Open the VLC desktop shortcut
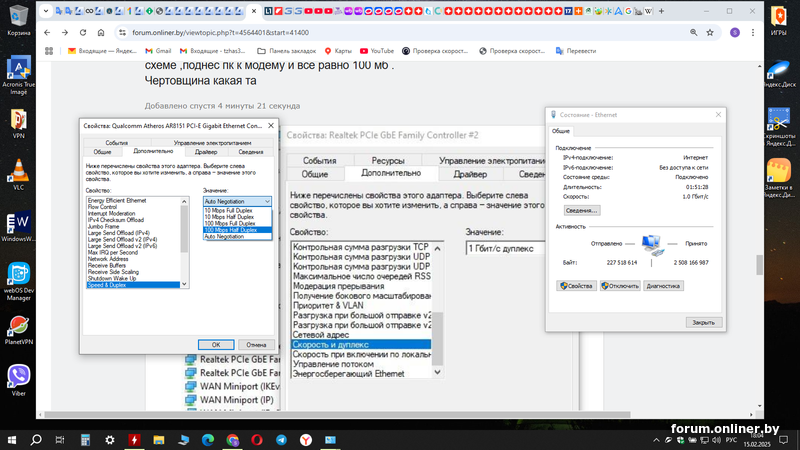Viewport: 800px width, 450px height. click(x=18, y=174)
